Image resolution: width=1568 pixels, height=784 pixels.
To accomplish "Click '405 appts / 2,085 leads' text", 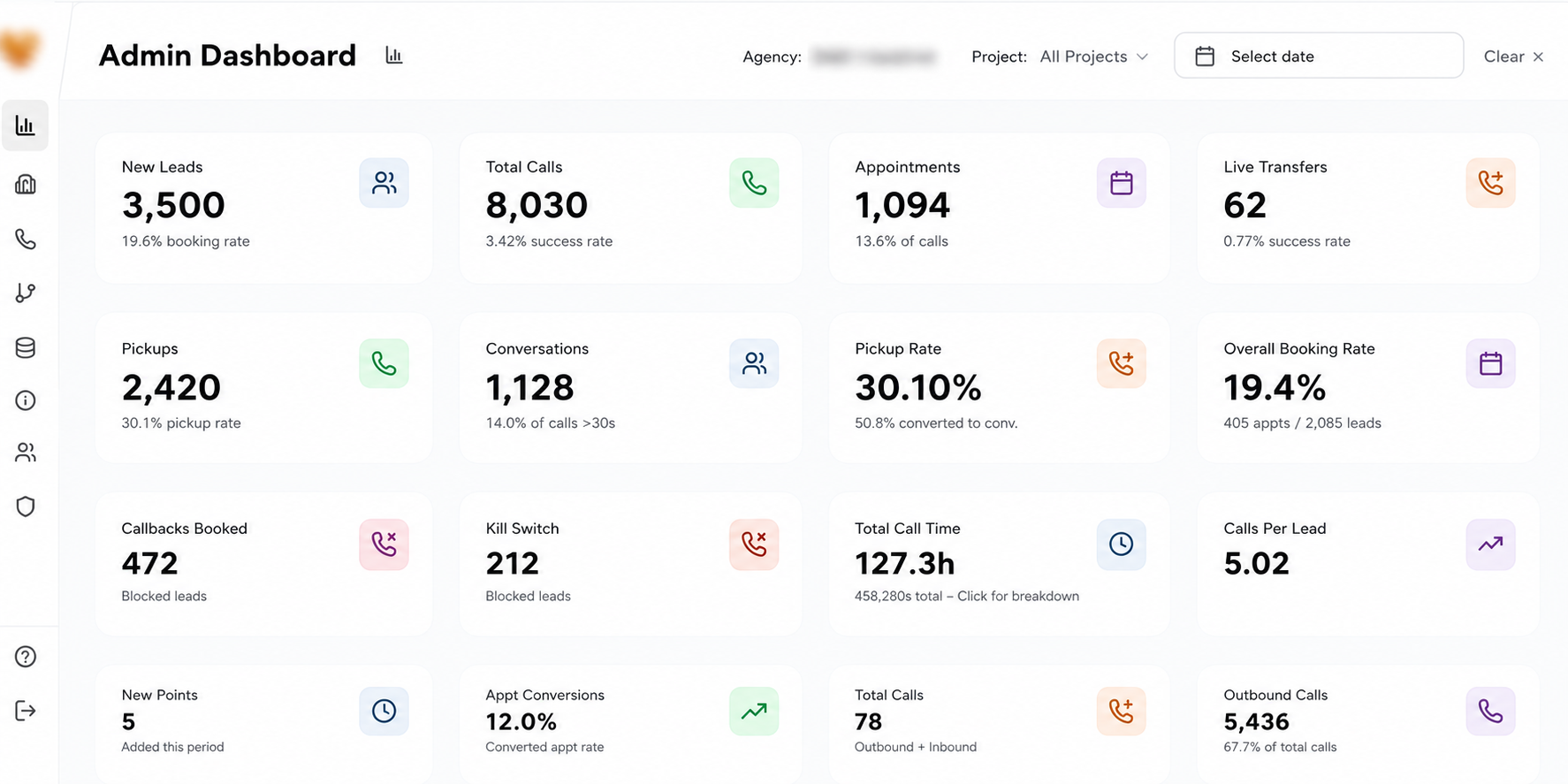I will click(1302, 423).
